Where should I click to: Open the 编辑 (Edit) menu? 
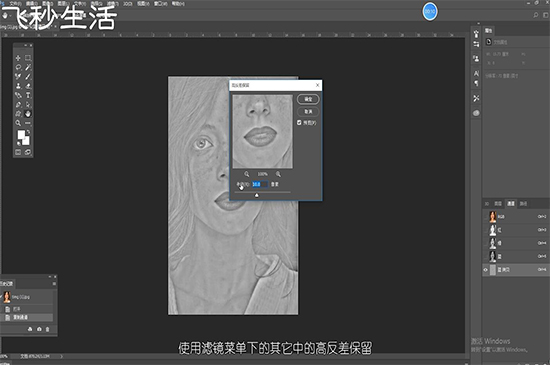31,4
